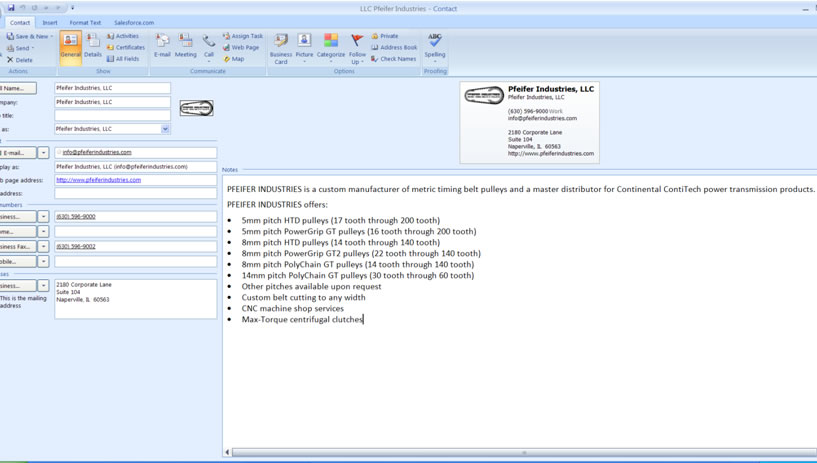Open the Salesforce.com ribbon tab
This screenshot has width=817, height=463.
tap(134, 22)
